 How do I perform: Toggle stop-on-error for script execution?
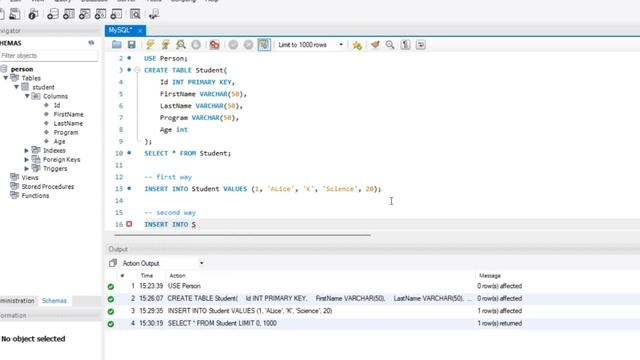[215, 44]
